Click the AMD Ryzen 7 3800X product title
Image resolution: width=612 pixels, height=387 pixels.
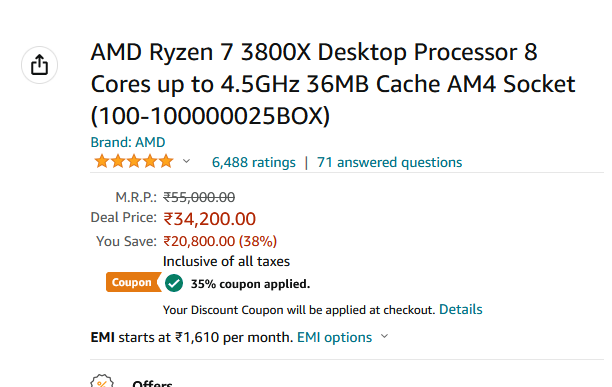[x=333, y=84]
